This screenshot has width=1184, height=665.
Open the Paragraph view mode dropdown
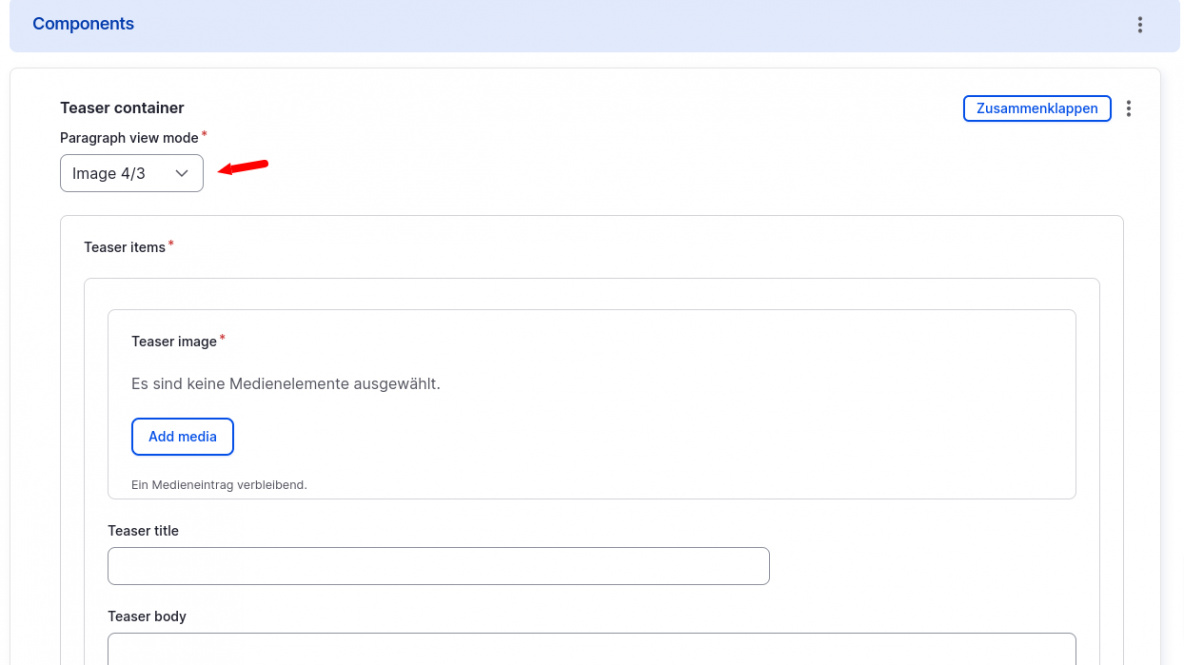(131, 173)
